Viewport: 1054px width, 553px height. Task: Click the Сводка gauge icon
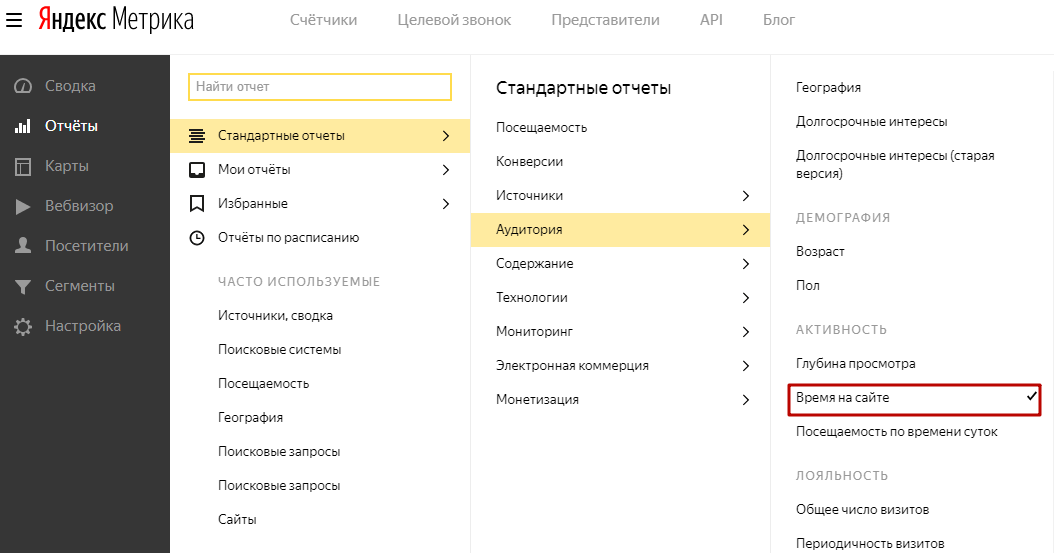pyautogui.click(x=23, y=86)
